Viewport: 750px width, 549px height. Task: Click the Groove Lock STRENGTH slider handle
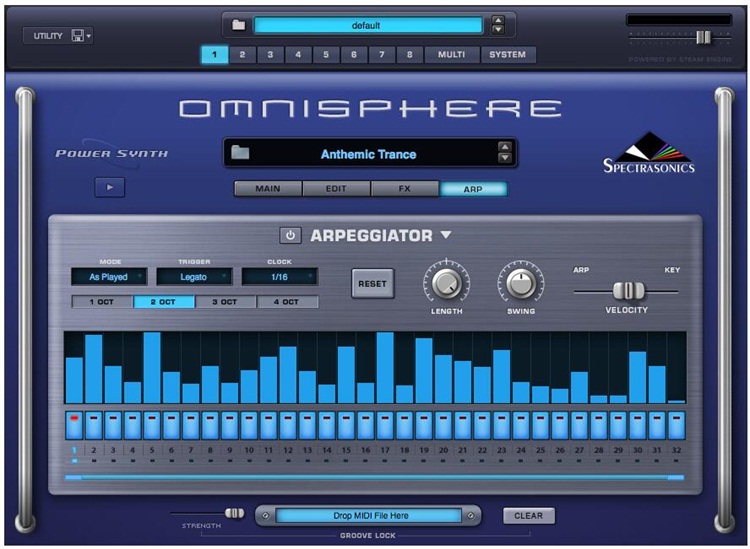[x=234, y=513]
